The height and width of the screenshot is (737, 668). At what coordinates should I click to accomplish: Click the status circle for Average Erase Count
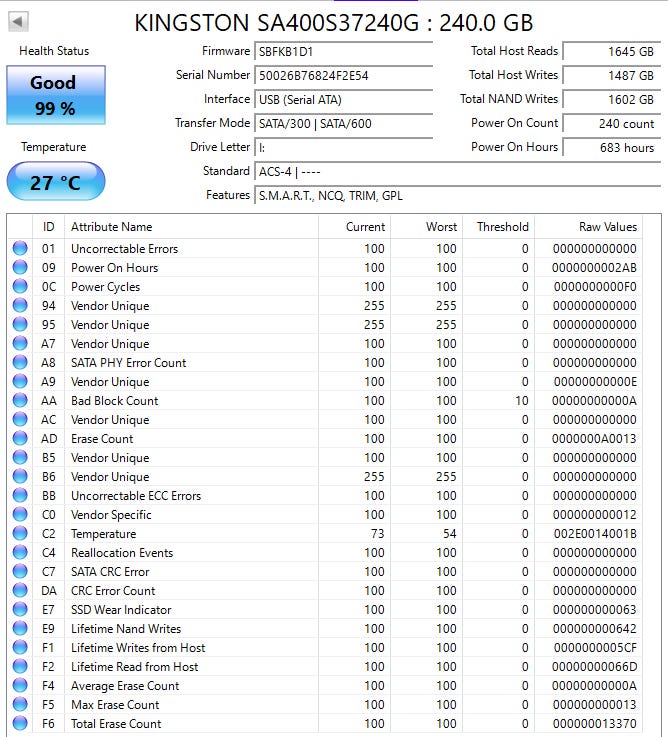coord(20,686)
